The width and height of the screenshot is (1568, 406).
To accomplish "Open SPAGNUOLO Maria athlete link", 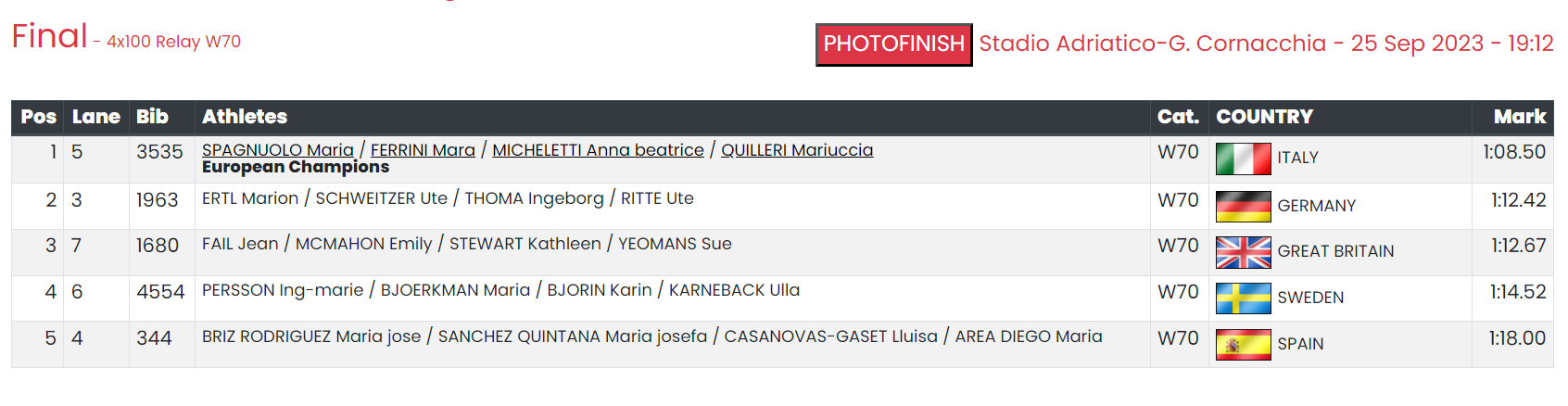I will click(278, 150).
